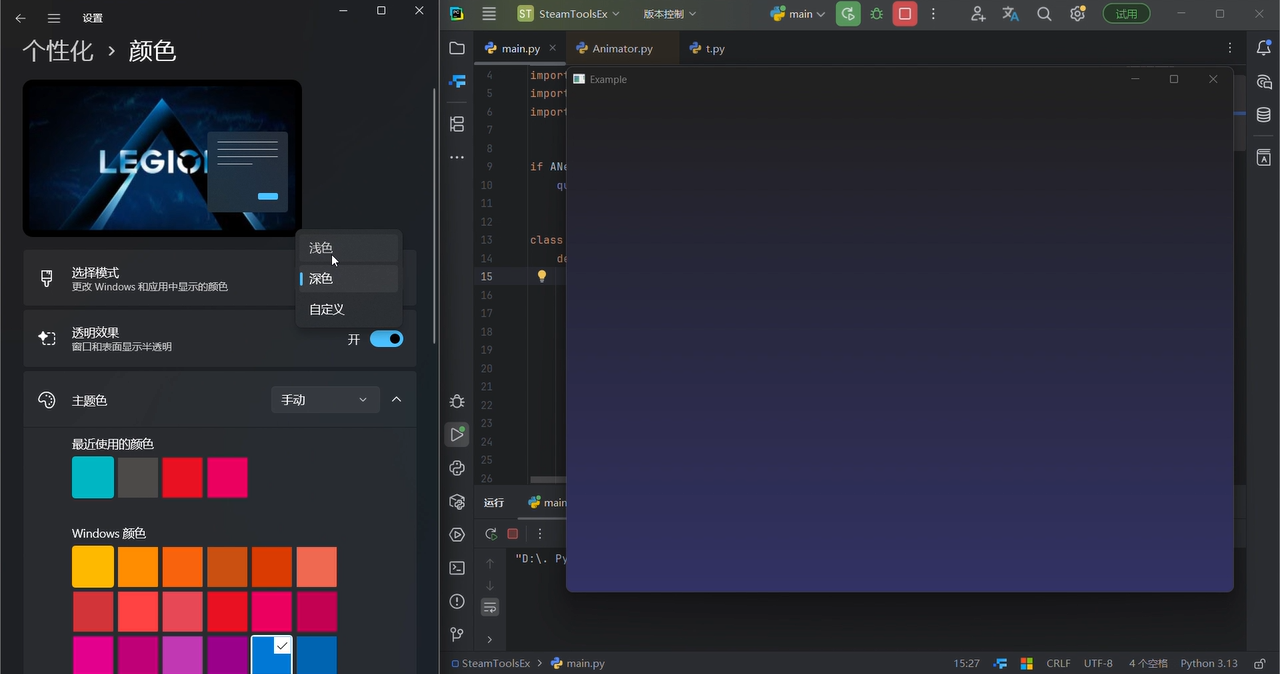Click the checked blue accent color swatch
The height and width of the screenshot is (674, 1280).
click(x=271, y=655)
